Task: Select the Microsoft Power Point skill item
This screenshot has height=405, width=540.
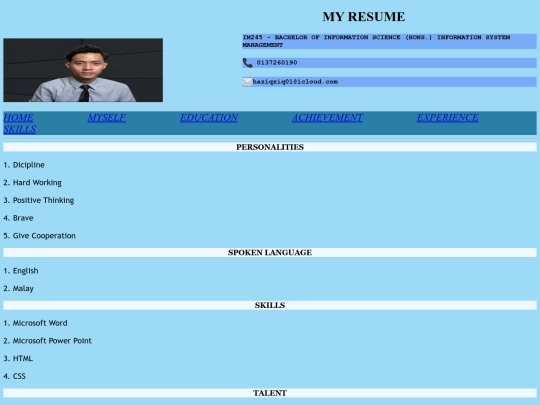Action: 48,341
